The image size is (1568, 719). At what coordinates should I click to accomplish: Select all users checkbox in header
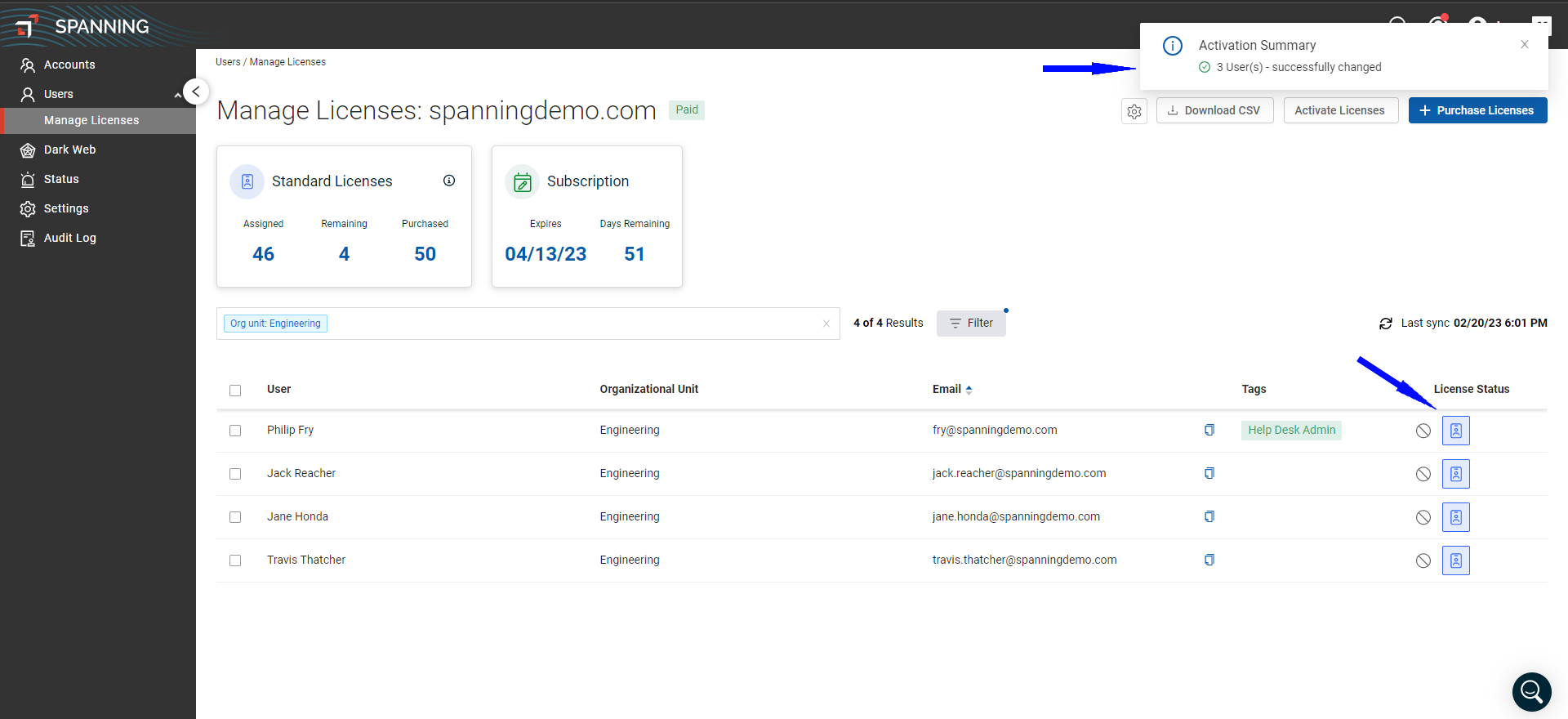235,391
